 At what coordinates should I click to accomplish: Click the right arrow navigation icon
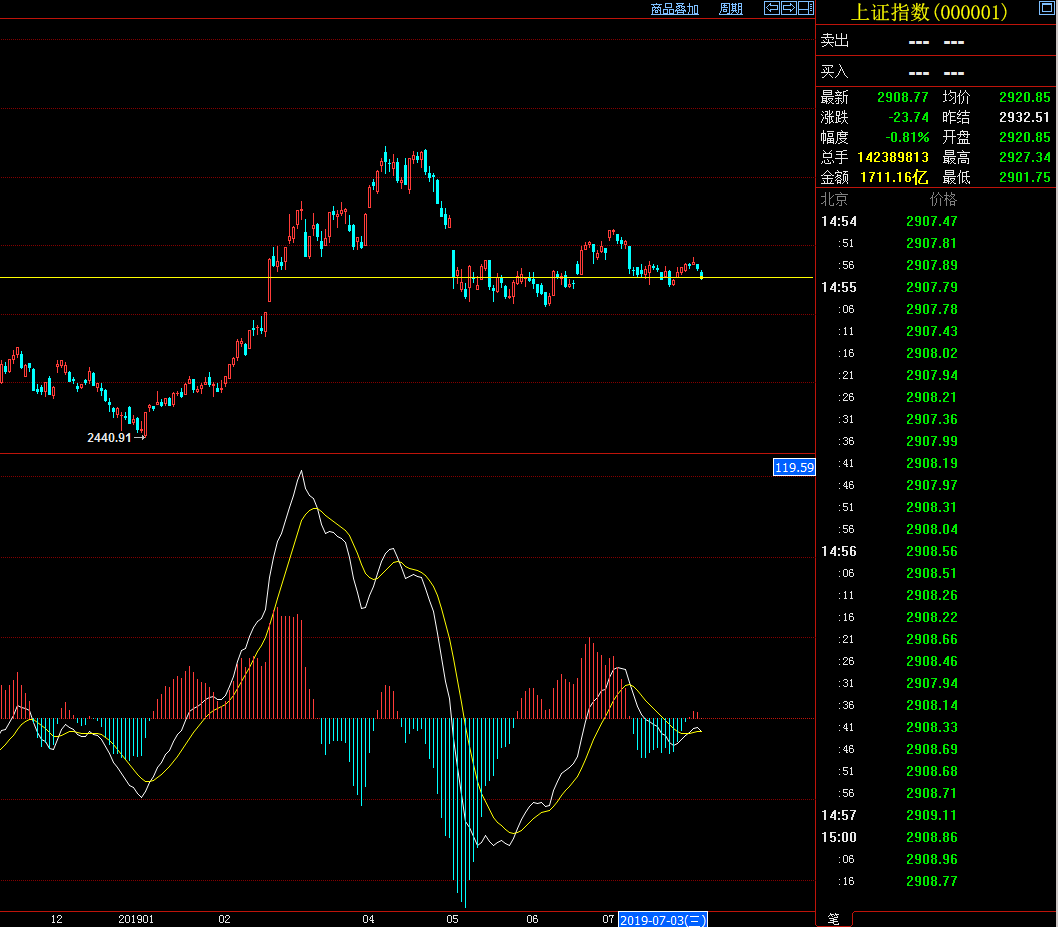[788, 9]
